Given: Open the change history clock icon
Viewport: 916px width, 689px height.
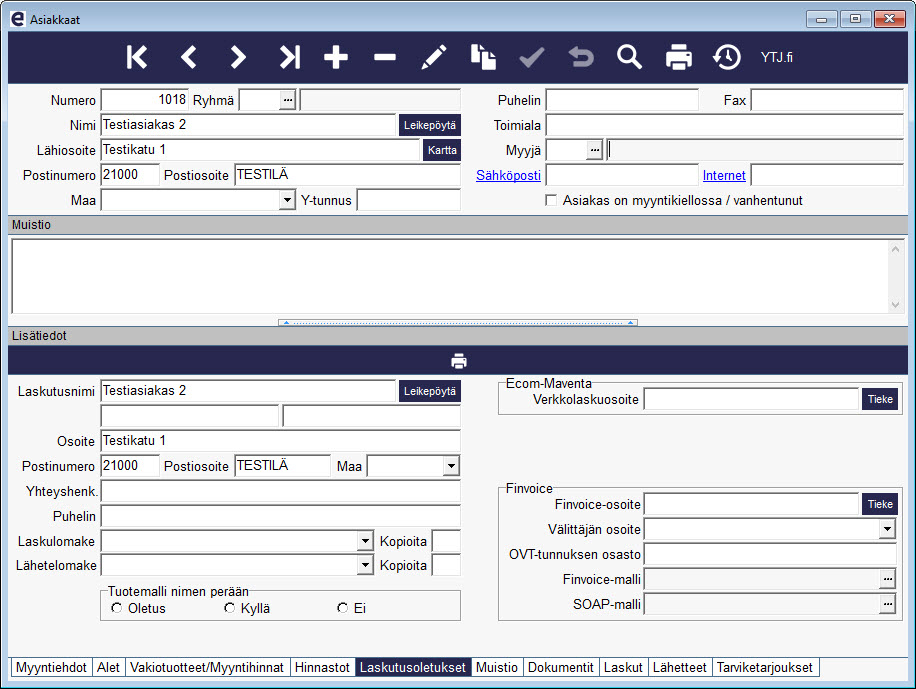Looking at the screenshot, I should (727, 57).
